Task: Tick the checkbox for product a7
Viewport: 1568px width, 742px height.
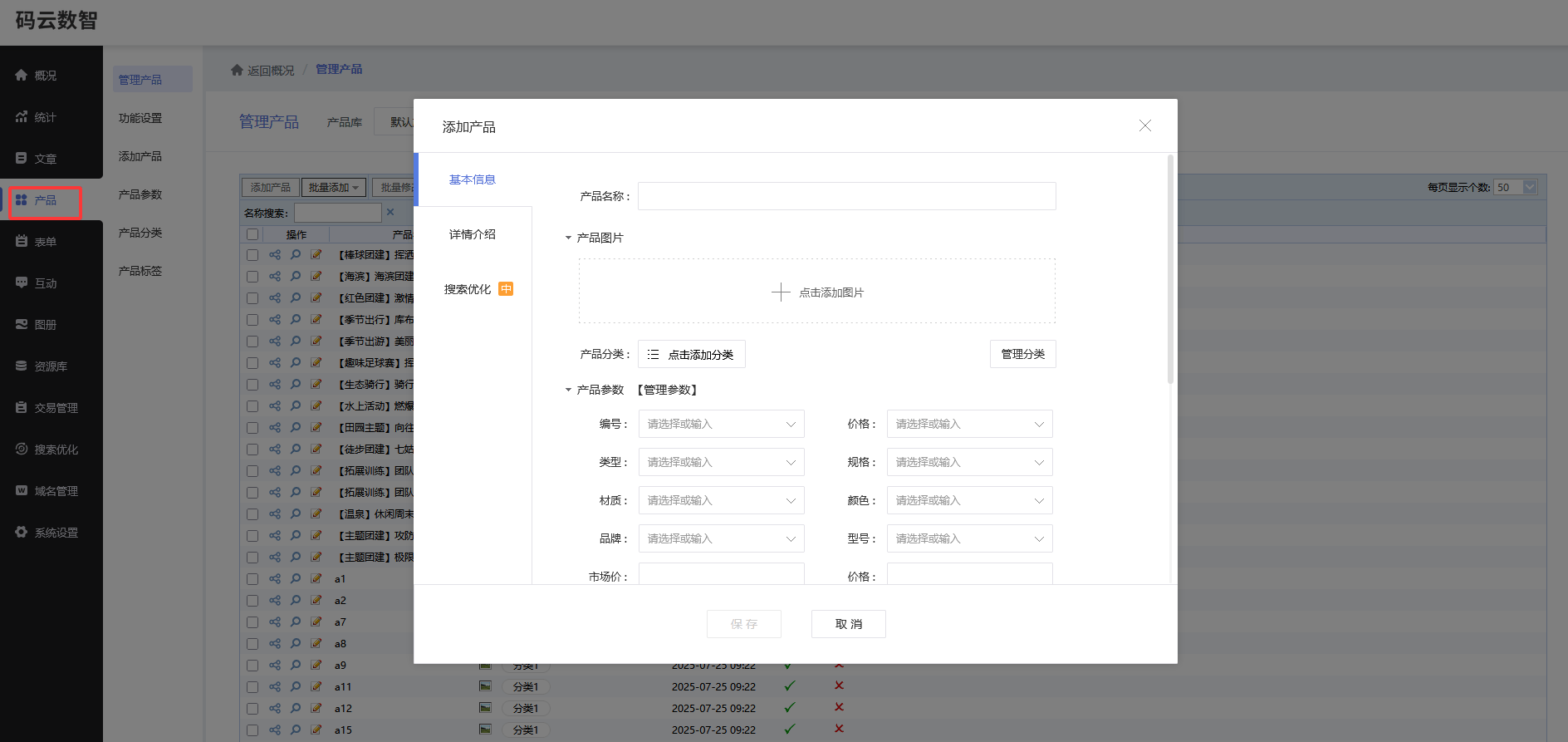Action: [x=252, y=622]
